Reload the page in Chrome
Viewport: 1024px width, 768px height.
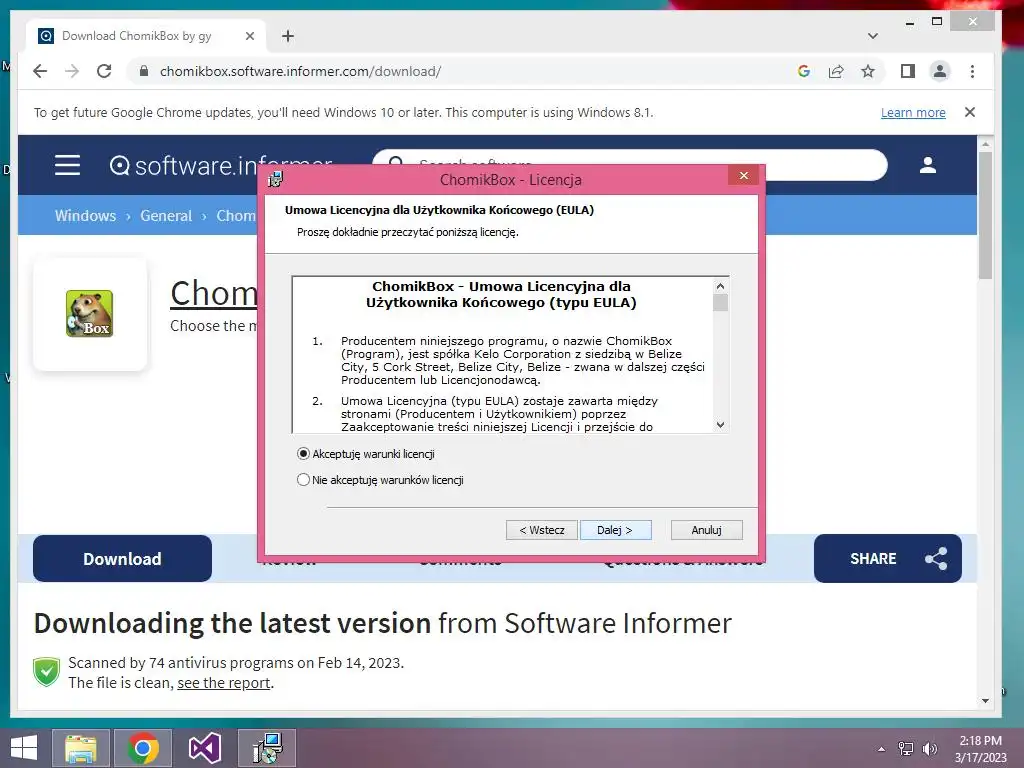(104, 71)
